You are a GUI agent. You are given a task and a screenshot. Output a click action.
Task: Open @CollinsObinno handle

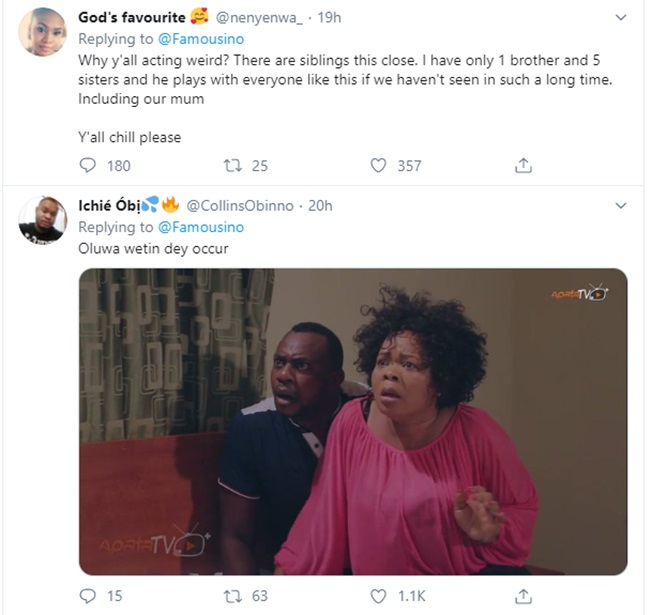tap(240, 205)
